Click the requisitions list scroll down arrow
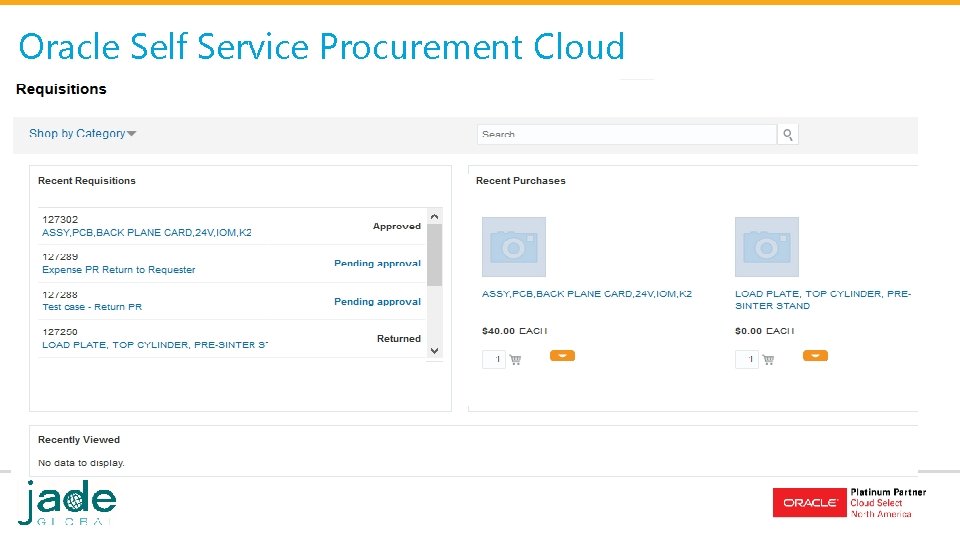The height and width of the screenshot is (540, 960). click(434, 351)
